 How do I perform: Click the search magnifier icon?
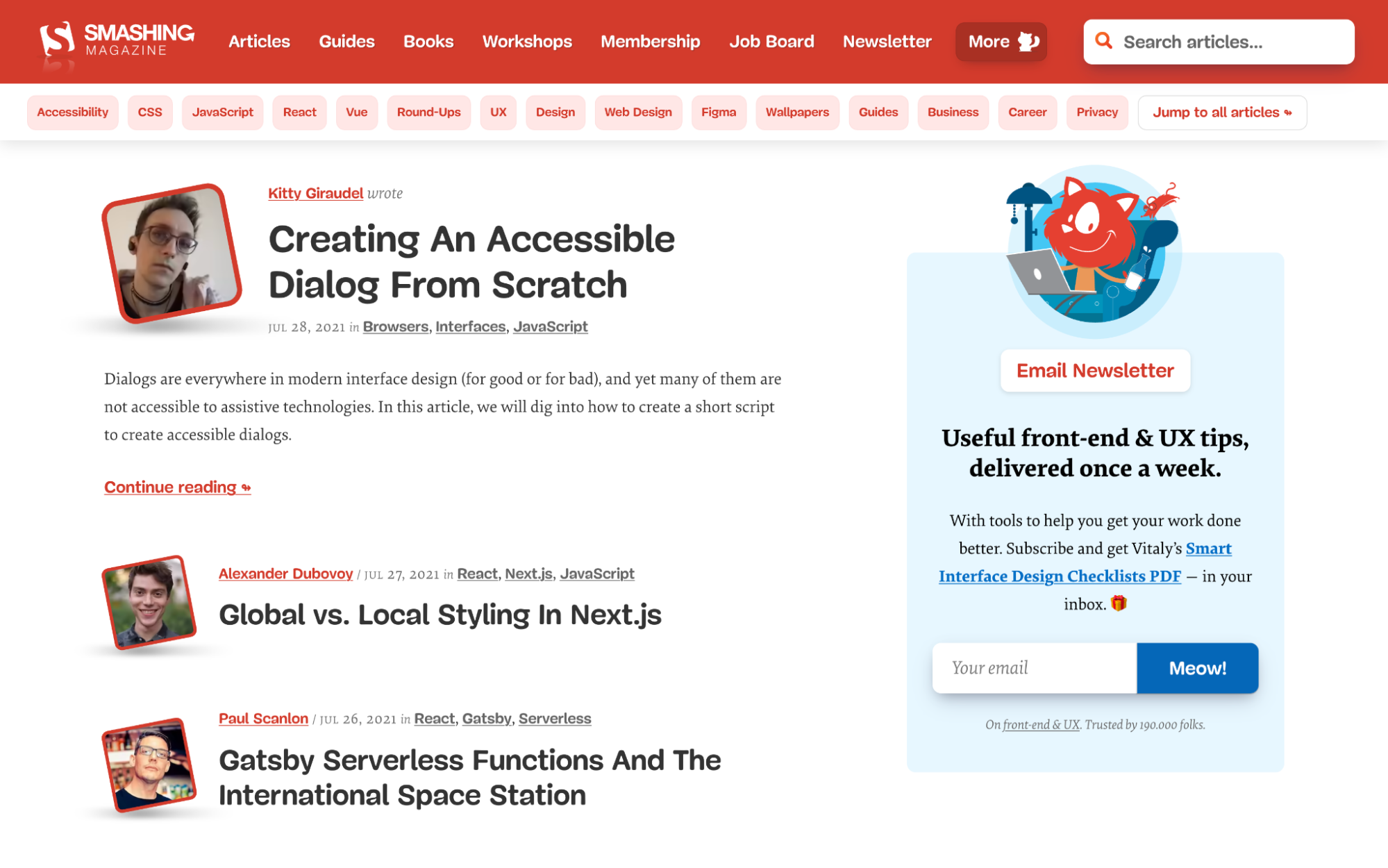point(1105,40)
